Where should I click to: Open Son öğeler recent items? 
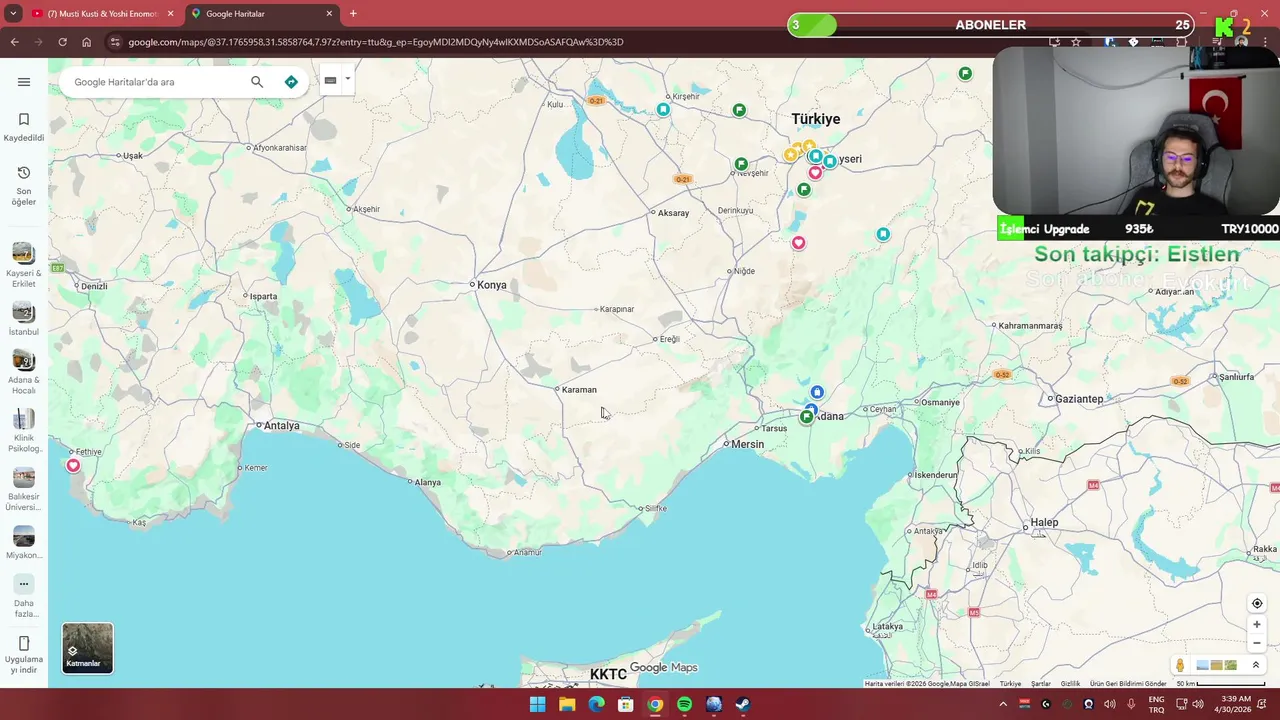click(x=24, y=186)
